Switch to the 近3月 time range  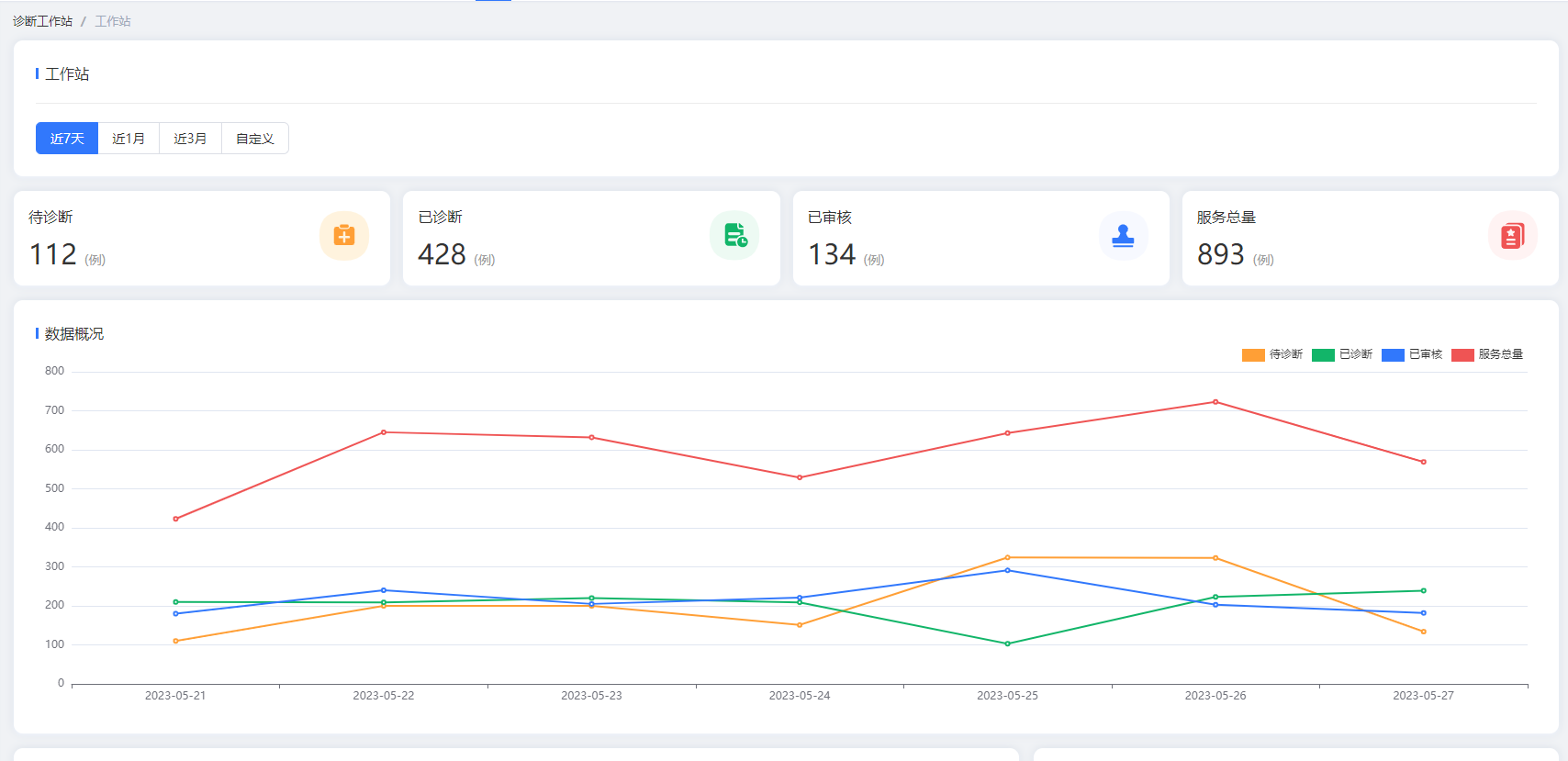click(x=190, y=139)
